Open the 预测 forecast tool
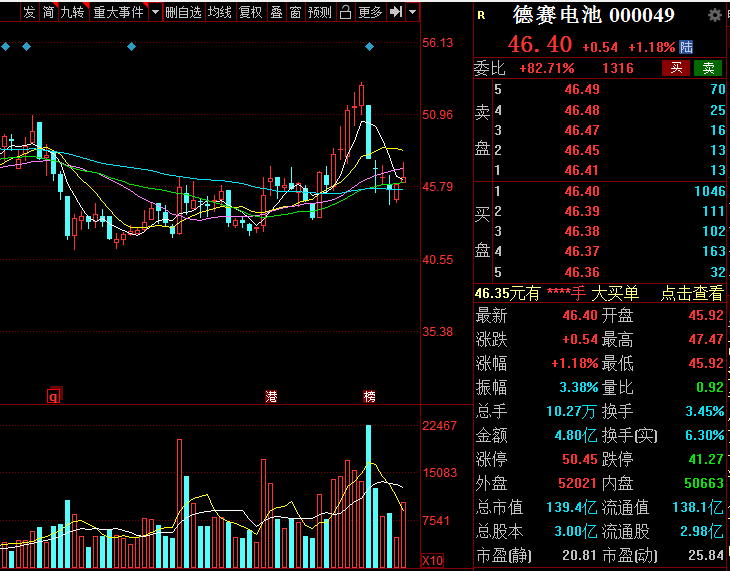 click(320, 12)
